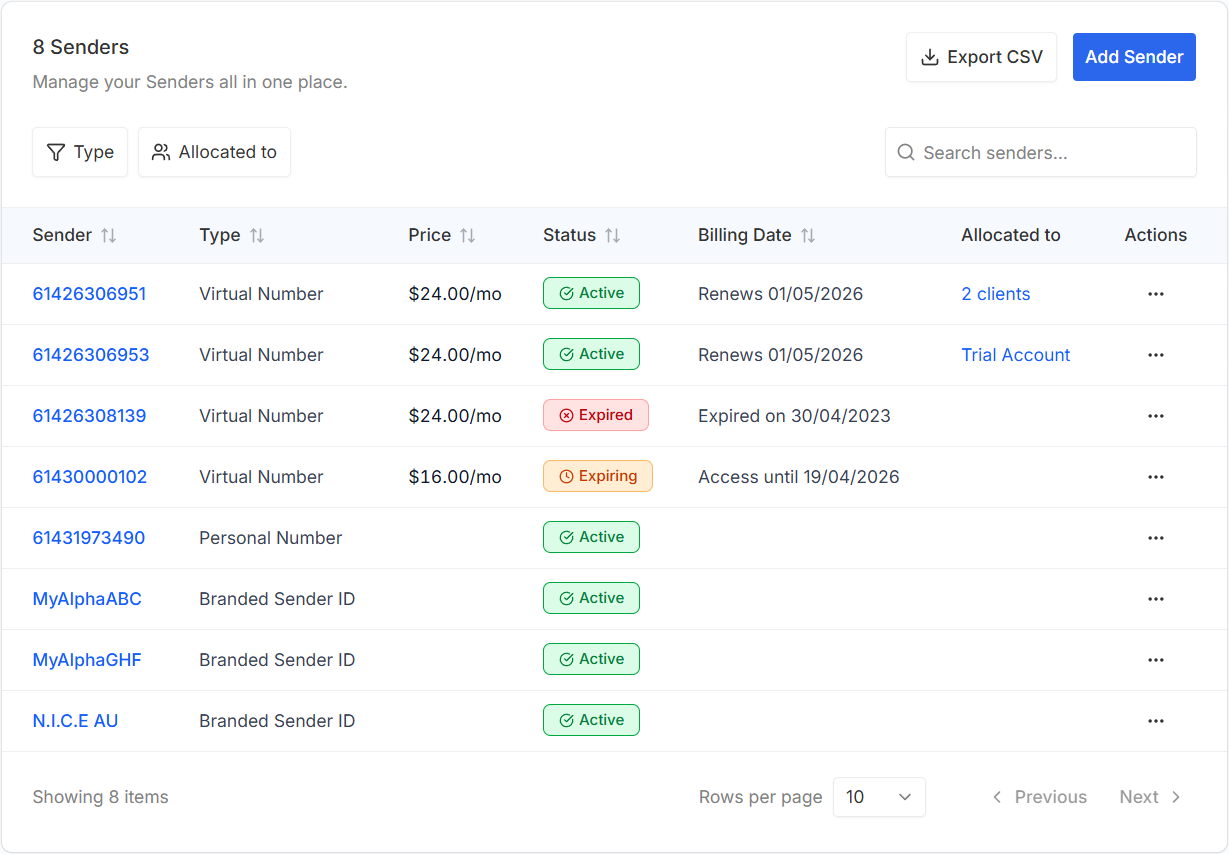
Task: Sort table by Price column
Action: (442, 235)
